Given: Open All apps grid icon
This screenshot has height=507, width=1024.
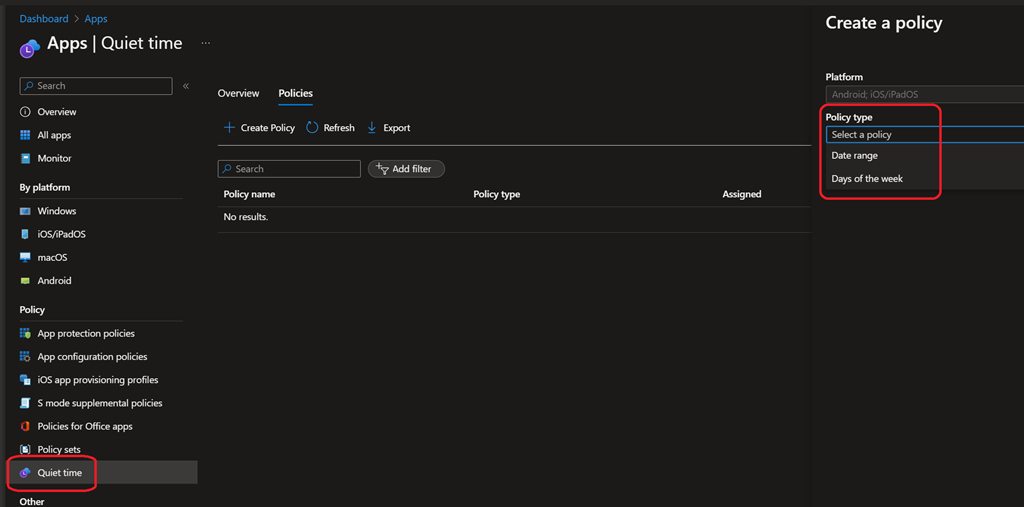Looking at the screenshot, I should 26,135.
